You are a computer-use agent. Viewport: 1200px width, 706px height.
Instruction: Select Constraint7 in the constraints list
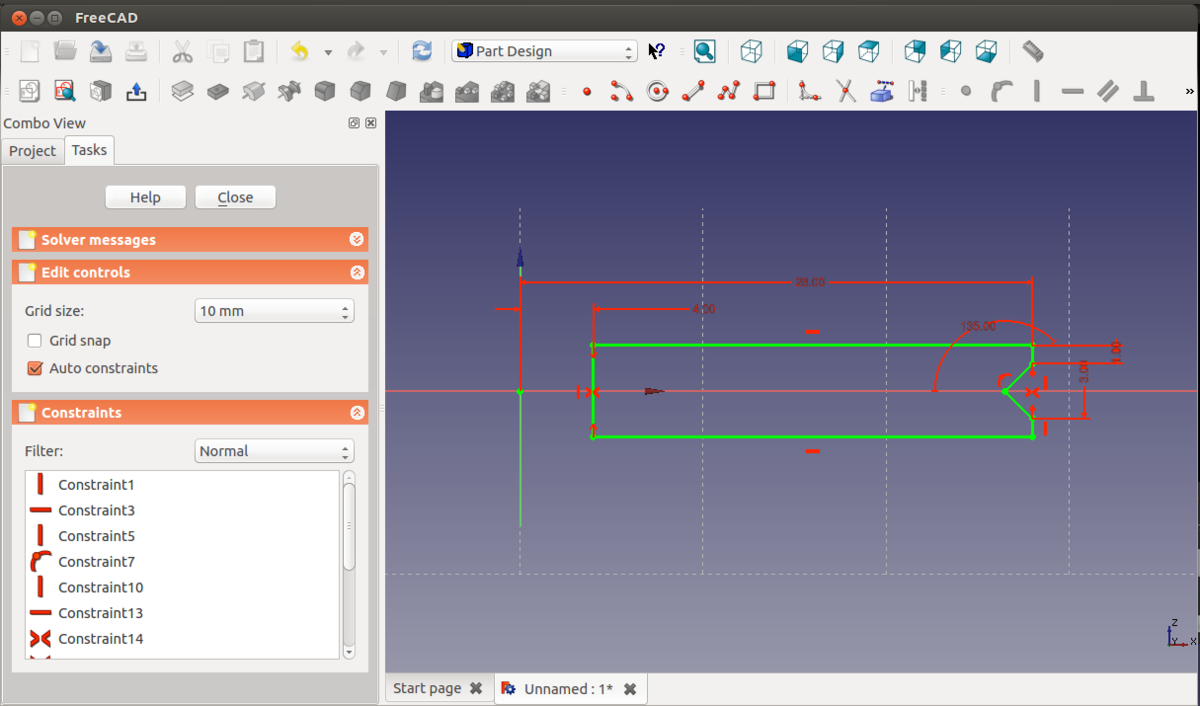tap(96, 562)
